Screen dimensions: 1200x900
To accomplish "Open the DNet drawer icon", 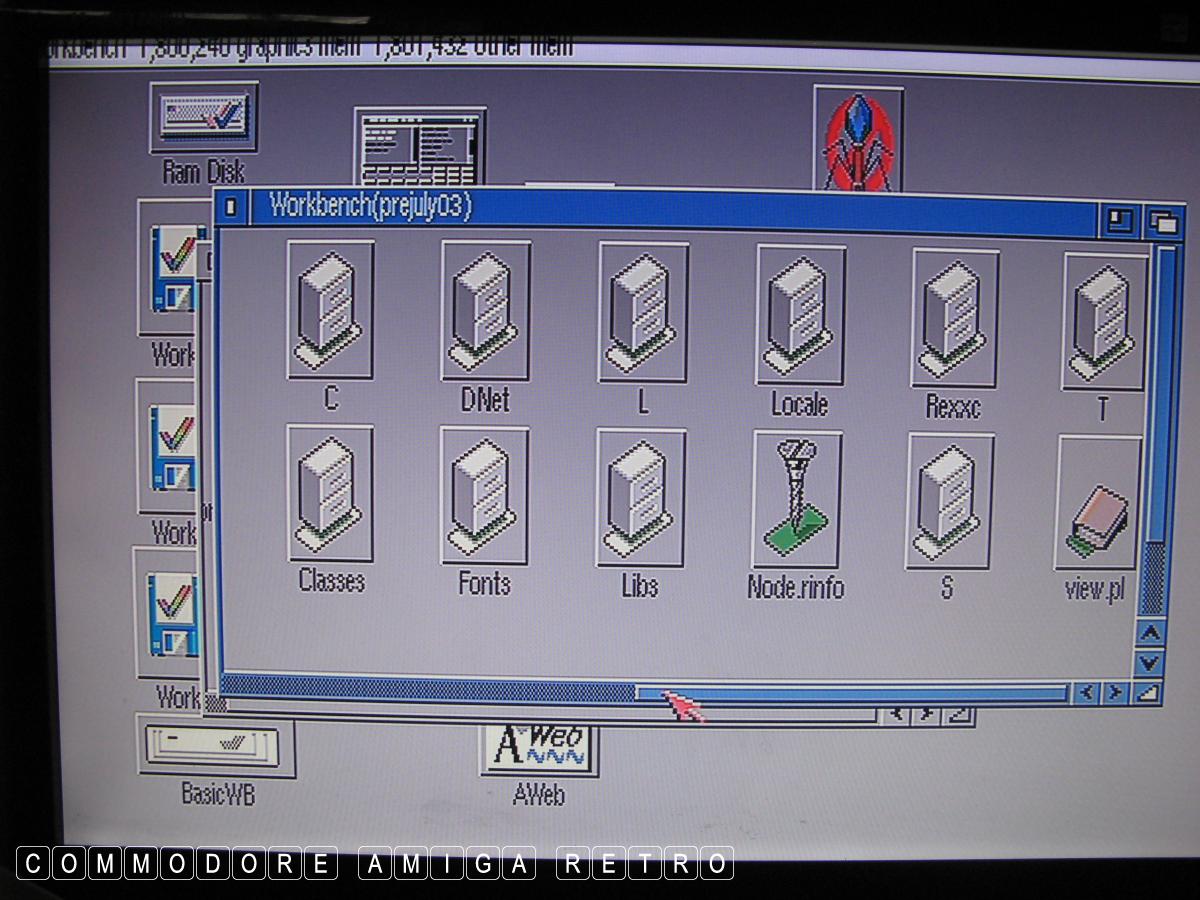I will [x=485, y=310].
